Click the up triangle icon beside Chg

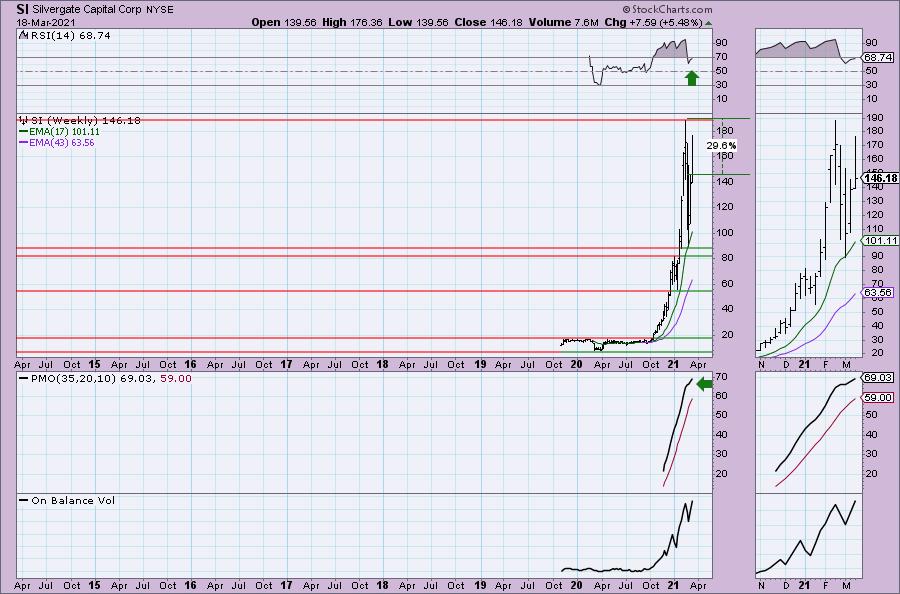coord(708,24)
